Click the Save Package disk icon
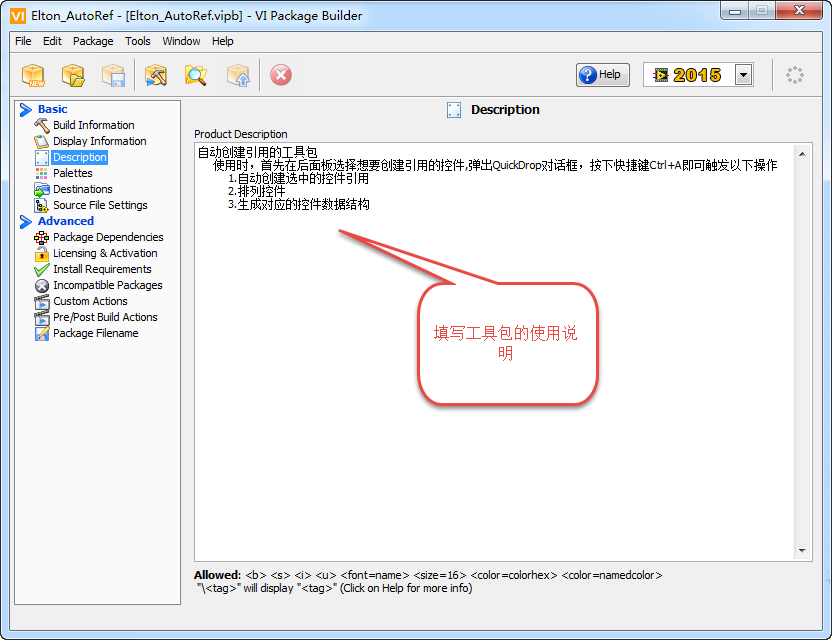Image resolution: width=832 pixels, height=640 pixels. pos(113,75)
